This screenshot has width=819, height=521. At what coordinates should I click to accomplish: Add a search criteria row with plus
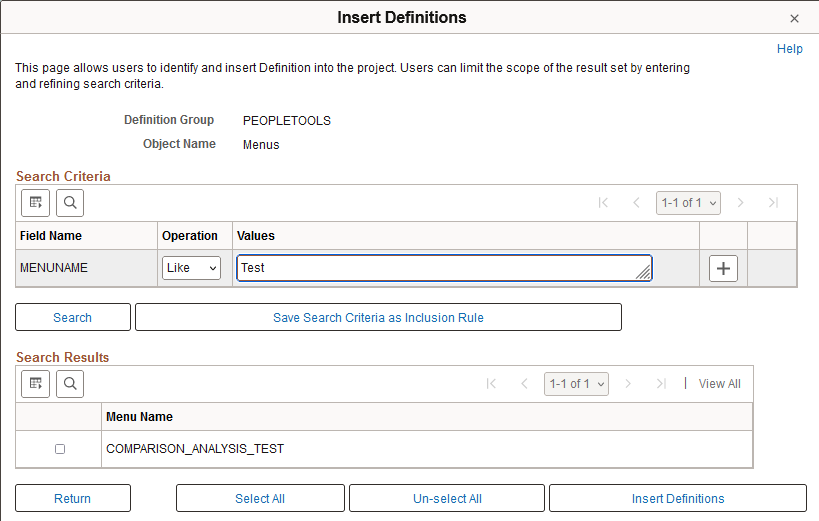[723, 268]
